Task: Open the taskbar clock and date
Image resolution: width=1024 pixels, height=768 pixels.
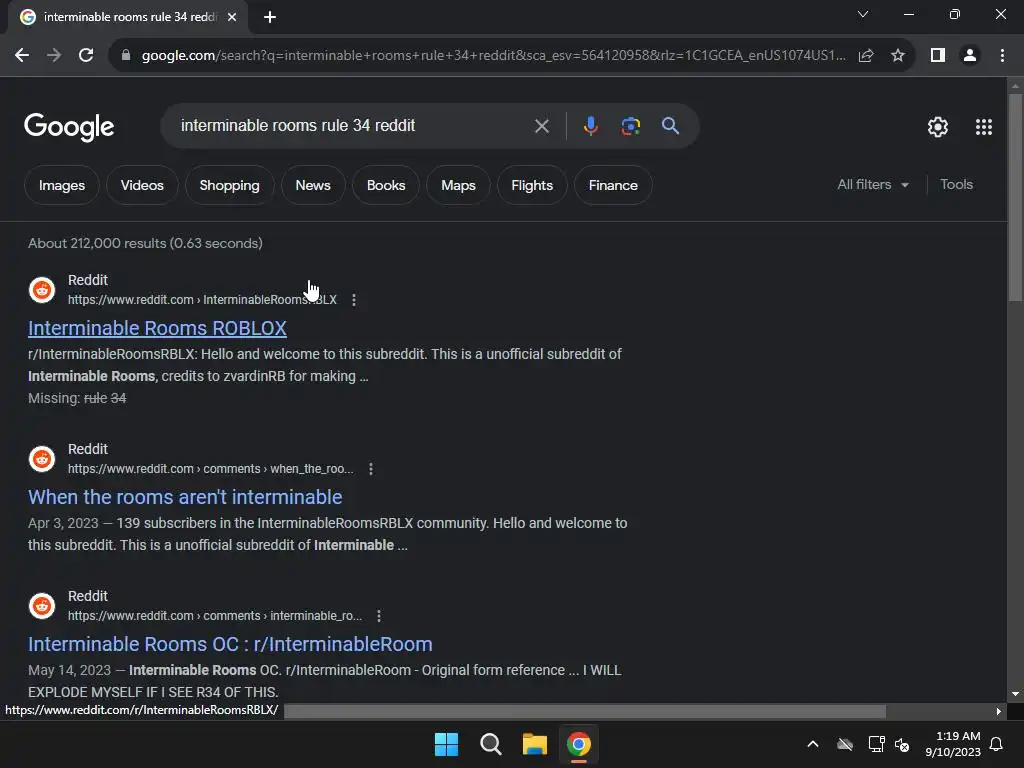Action: (953, 744)
